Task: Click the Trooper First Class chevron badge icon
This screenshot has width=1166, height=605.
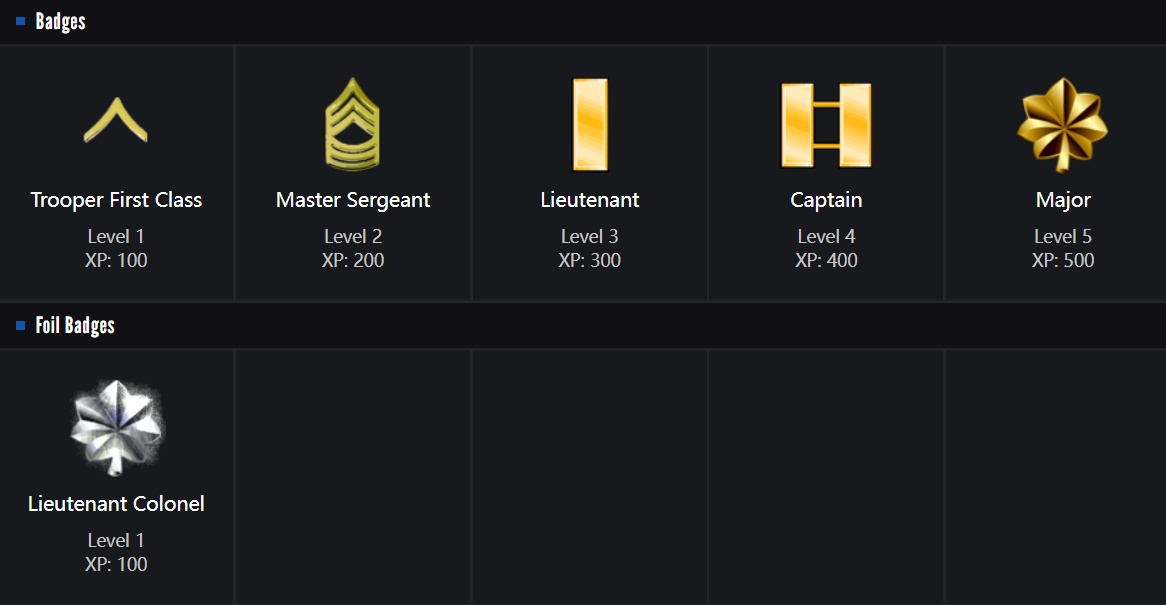Action: pyautogui.click(x=116, y=121)
